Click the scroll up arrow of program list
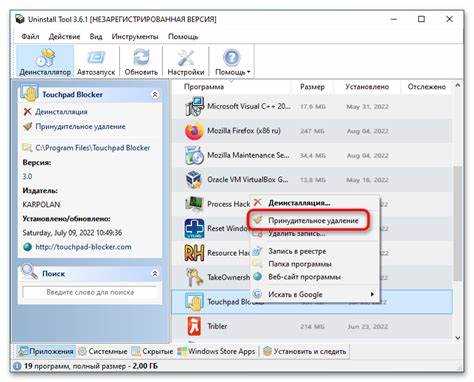 pyautogui.click(x=458, y=86)
